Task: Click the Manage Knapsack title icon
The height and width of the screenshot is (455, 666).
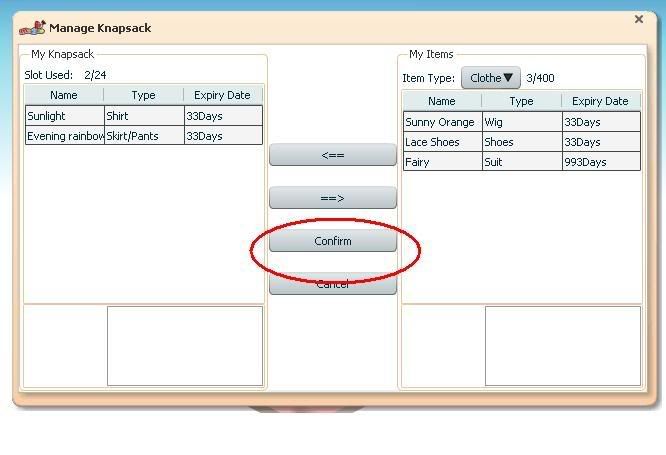Action: tap(32, 28)
